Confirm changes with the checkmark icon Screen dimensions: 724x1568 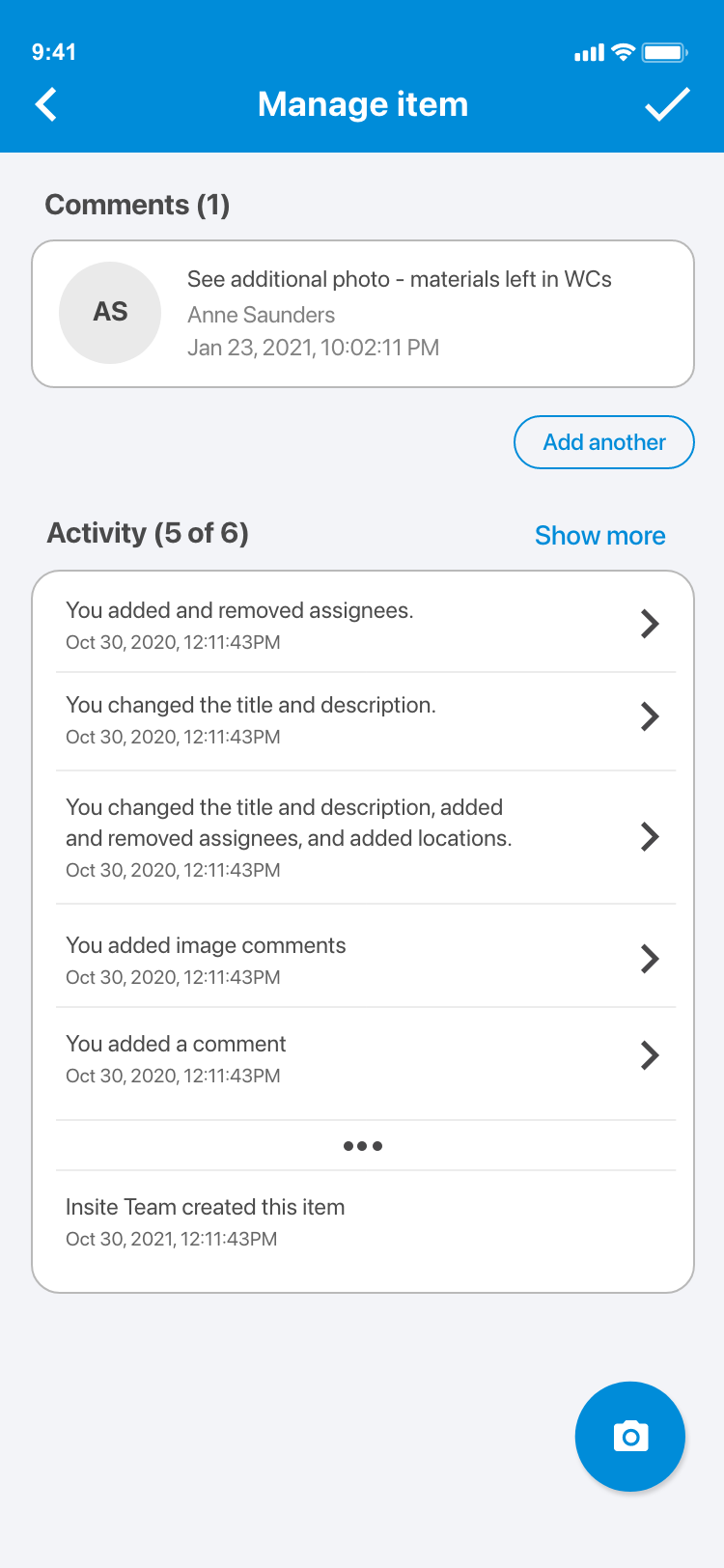pyautogui.click(x=667, y=104)
